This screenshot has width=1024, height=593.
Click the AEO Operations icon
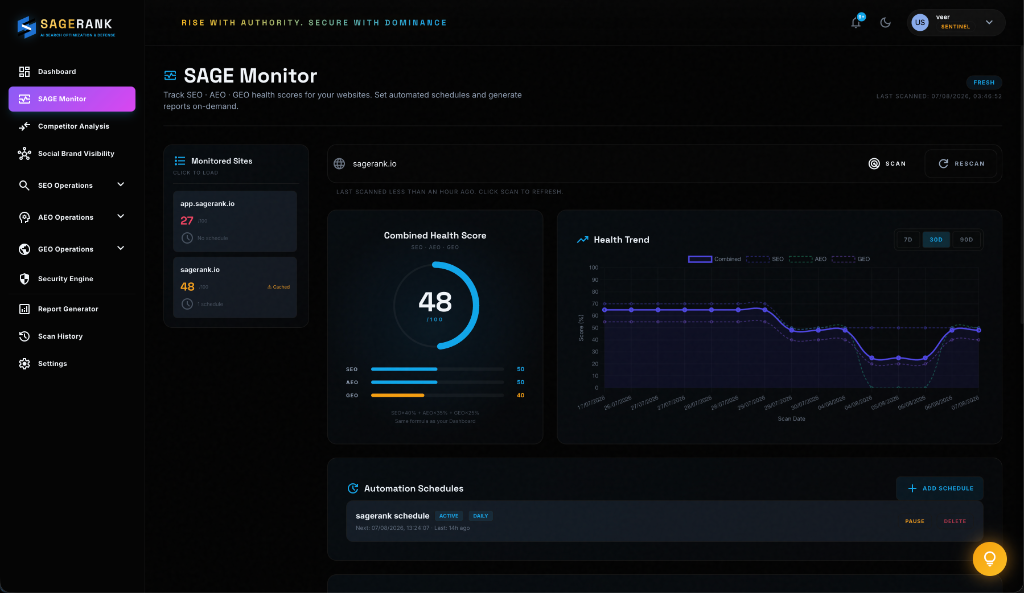pos(24,217)
